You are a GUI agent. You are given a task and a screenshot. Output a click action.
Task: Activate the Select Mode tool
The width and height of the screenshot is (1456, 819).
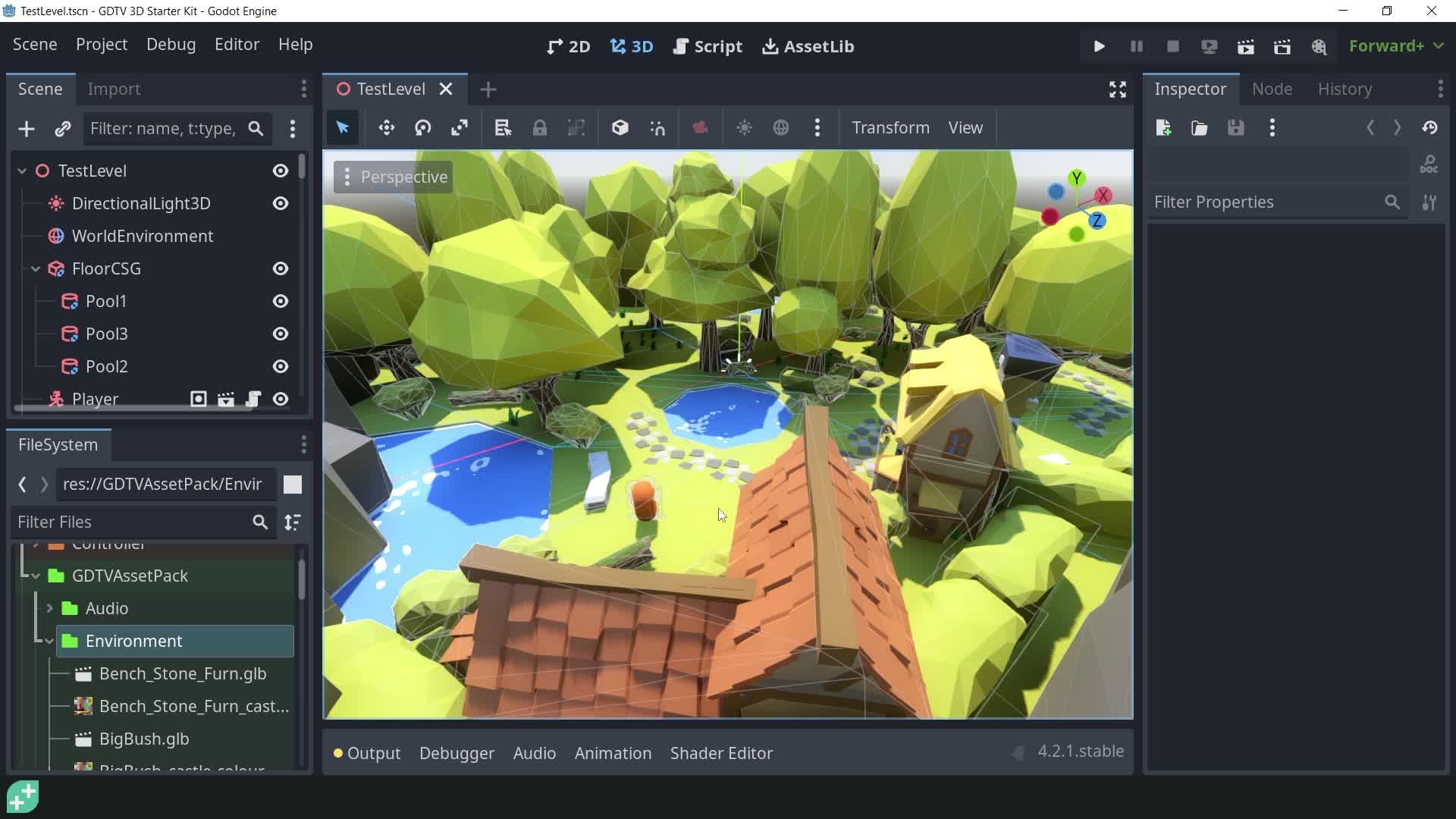tap(342, 127)
